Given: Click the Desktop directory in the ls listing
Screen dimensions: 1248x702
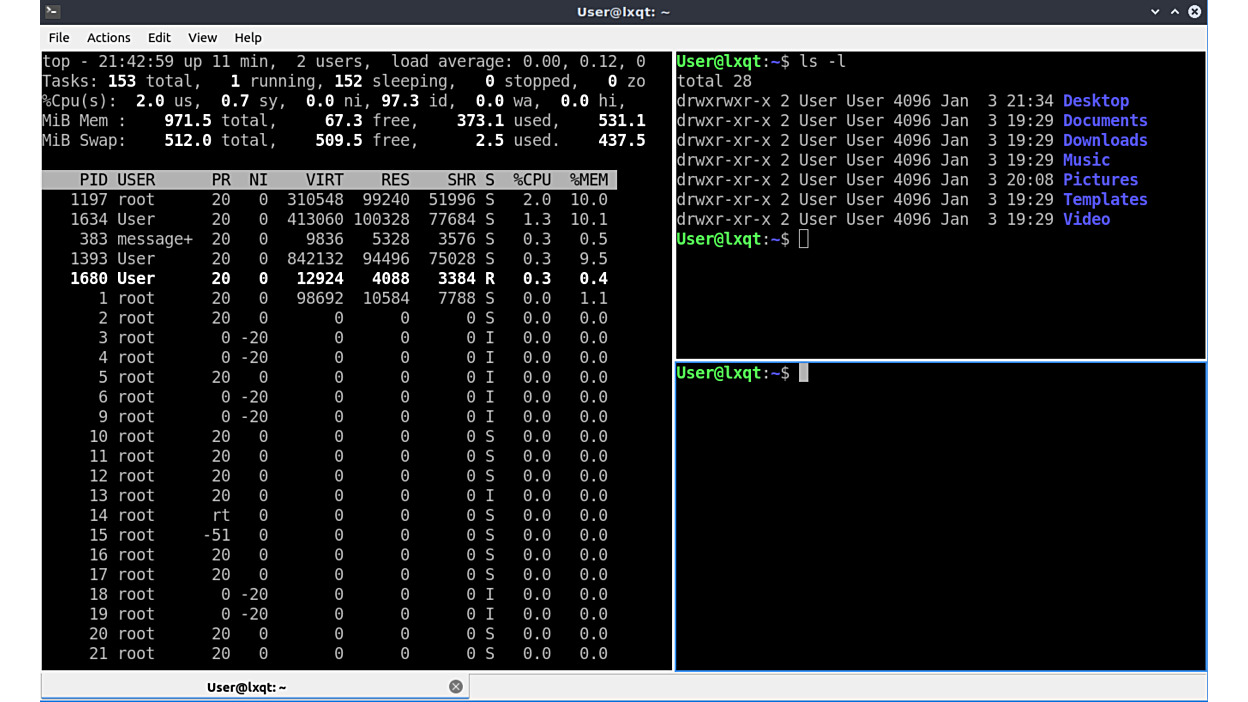Looking at the screenshot, I should (x=1095, y=101).
